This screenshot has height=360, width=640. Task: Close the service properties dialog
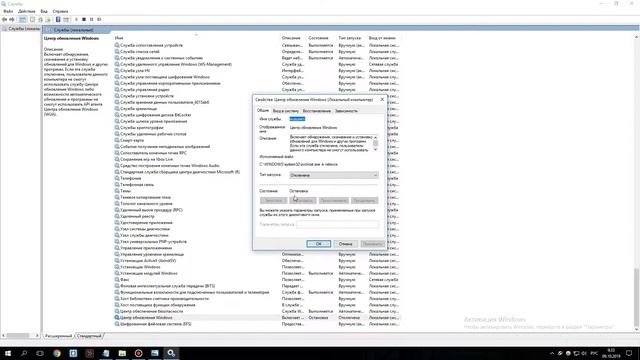click(x=382, y=99)
